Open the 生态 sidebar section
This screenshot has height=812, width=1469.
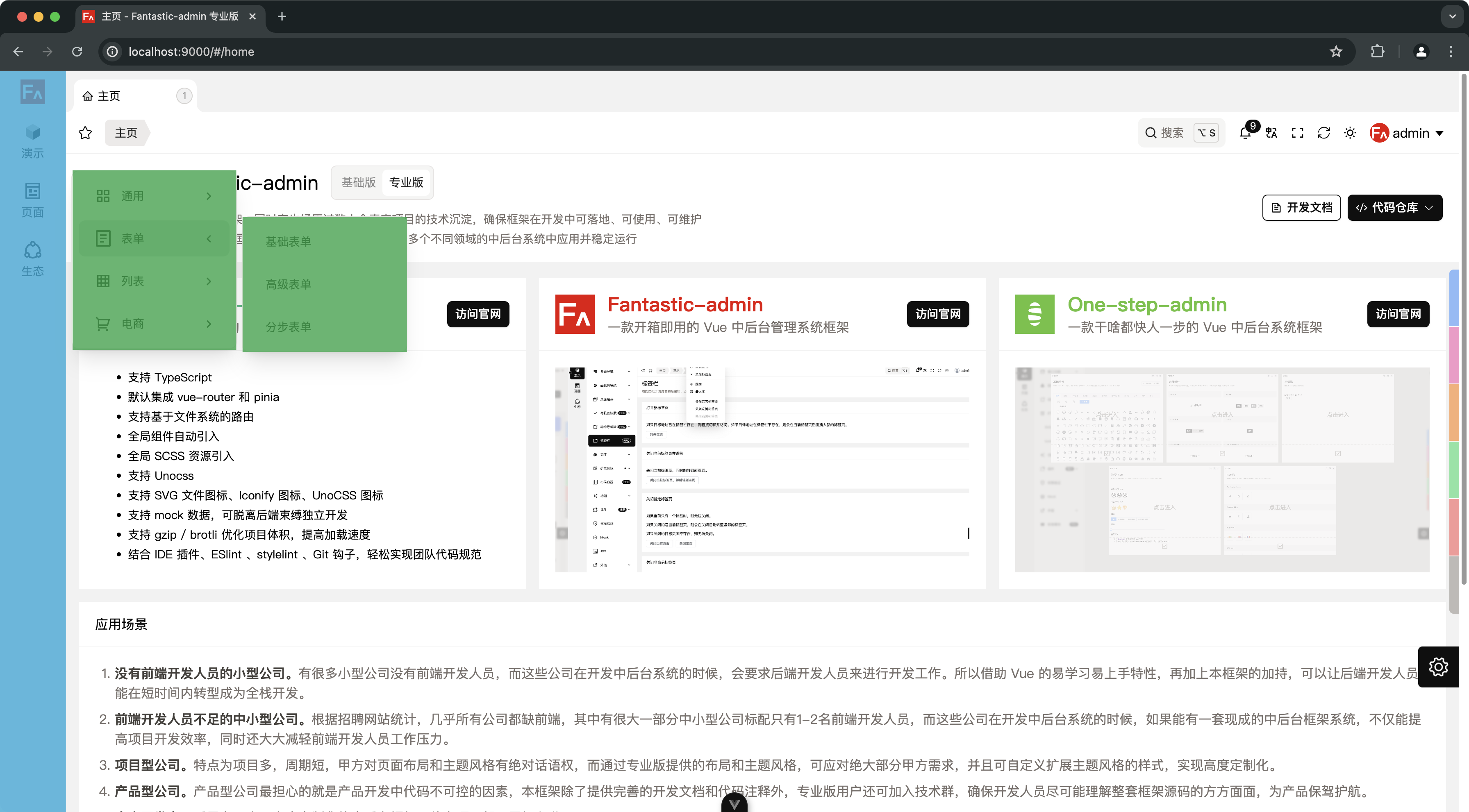click(x=32, y=259)
